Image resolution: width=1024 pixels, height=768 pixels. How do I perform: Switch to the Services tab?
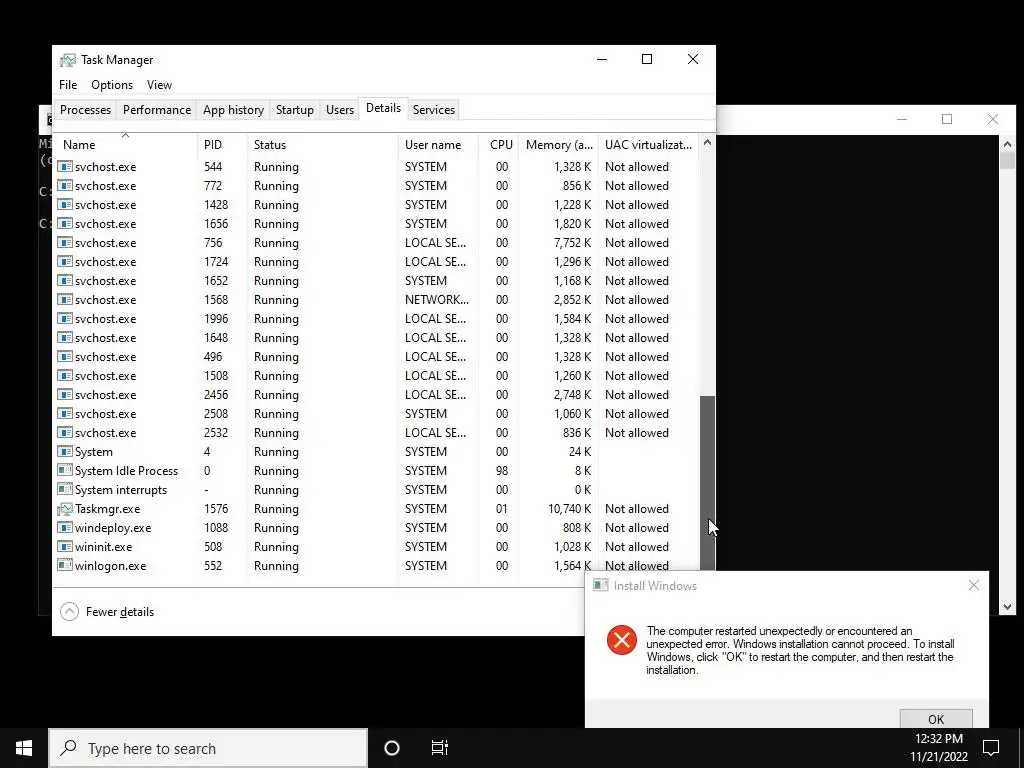click(434, 110)
